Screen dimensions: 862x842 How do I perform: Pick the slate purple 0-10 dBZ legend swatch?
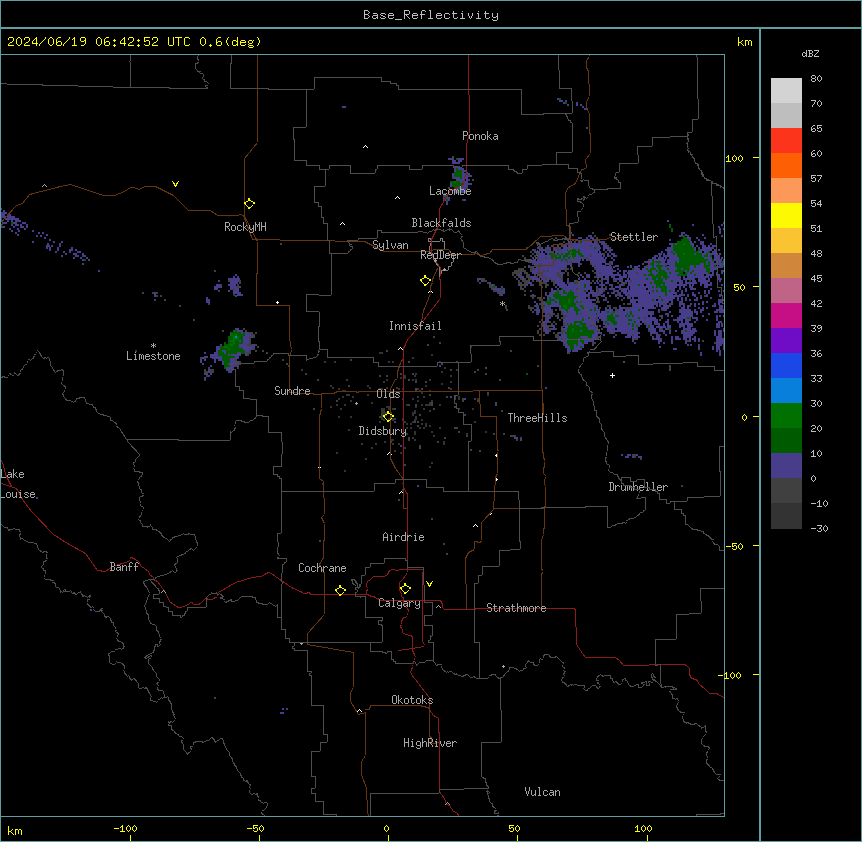coord(786,466)
